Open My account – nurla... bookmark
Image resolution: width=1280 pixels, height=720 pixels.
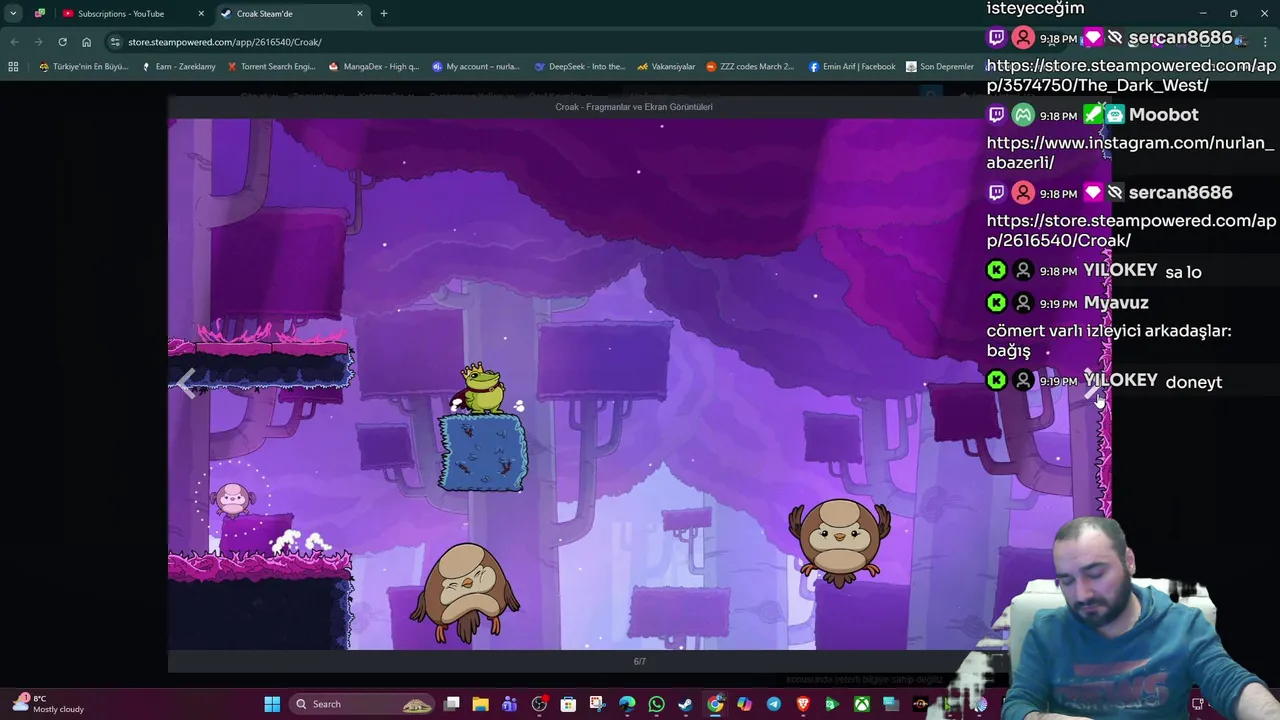[476, 67]
